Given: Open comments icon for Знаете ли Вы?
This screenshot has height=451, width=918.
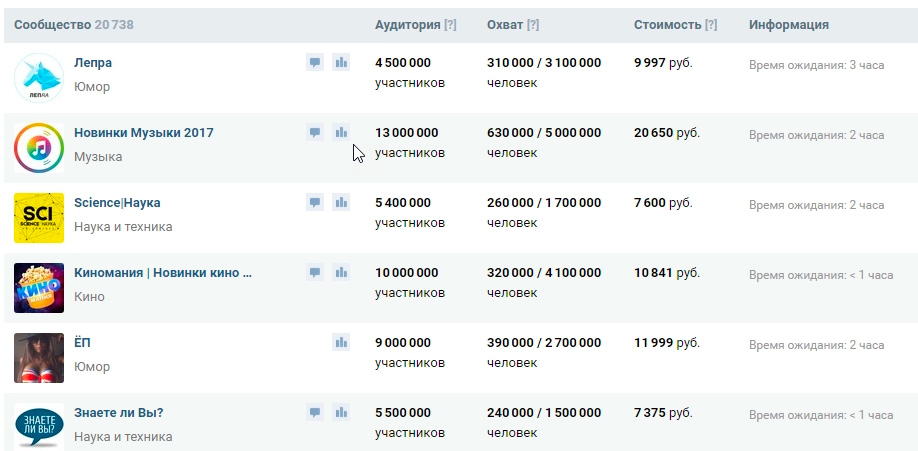Looking at the screenshot, I should coord(315,412).
